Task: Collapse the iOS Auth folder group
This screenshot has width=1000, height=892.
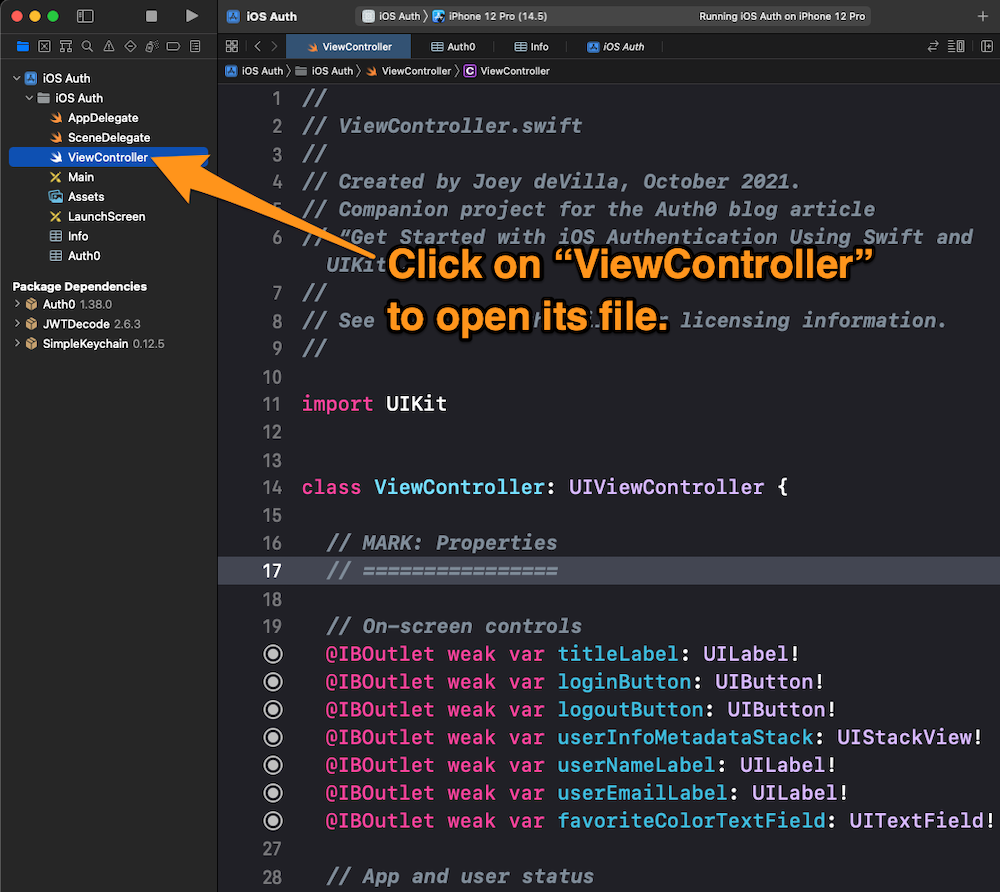Action: (29, 98)
